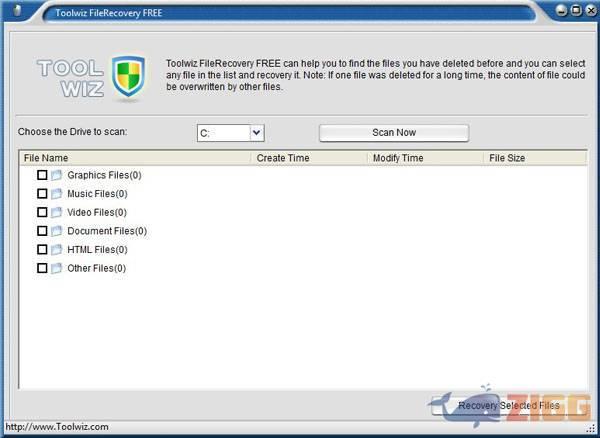The image size is (600, 438).
Task: Click Recovery Selected Files button
Action: [x=509, y=405]
